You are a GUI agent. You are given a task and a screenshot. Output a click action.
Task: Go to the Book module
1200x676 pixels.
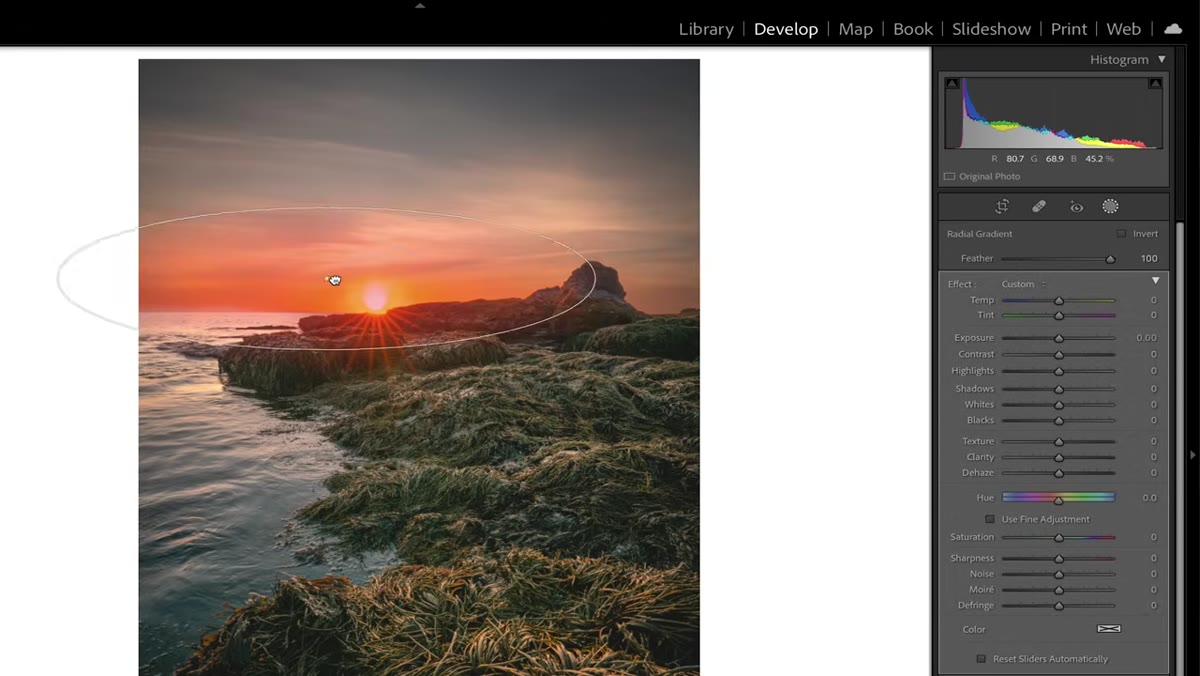pos(913,29)
